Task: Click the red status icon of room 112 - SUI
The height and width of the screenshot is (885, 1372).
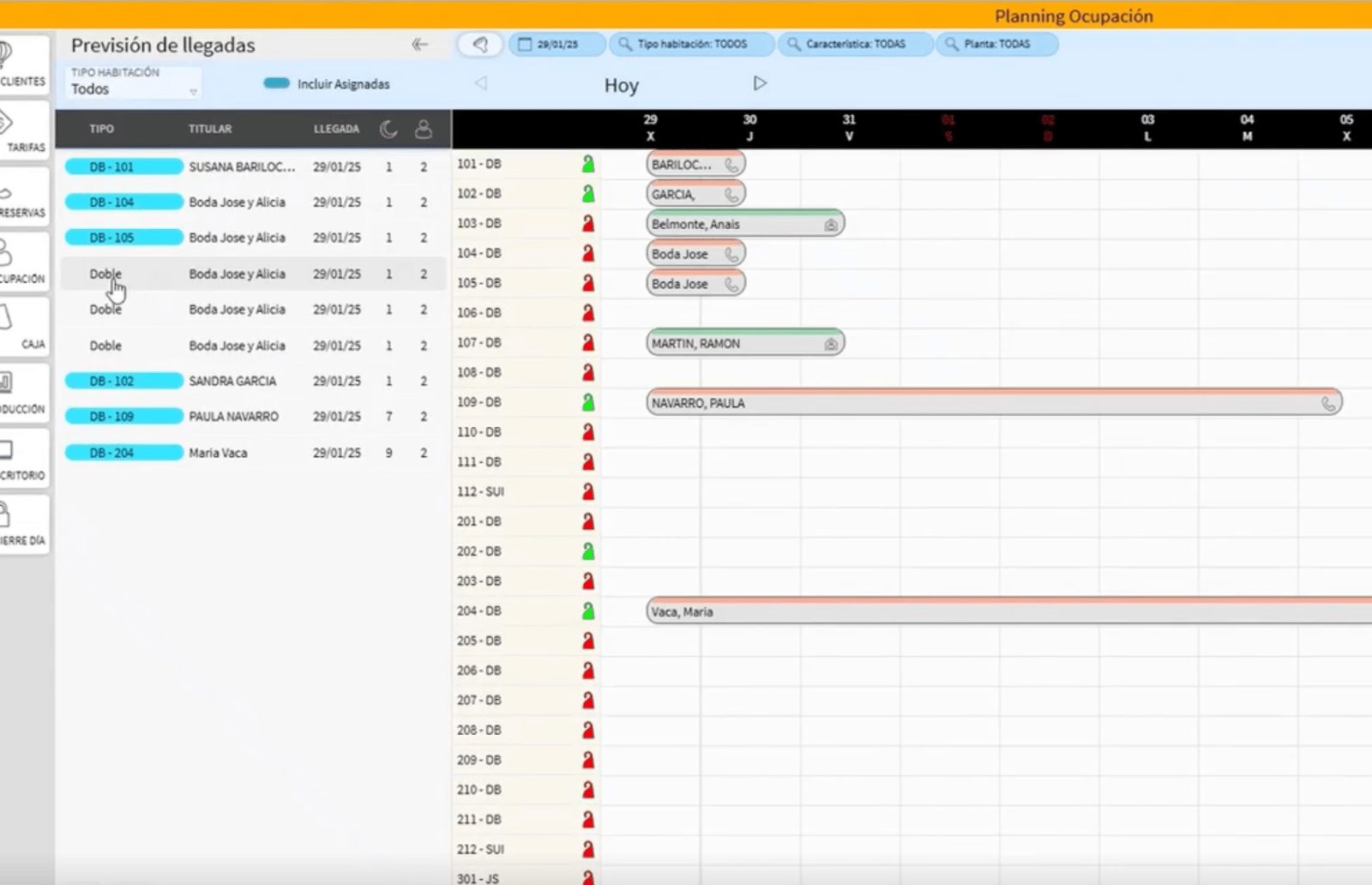Action: 588,491
